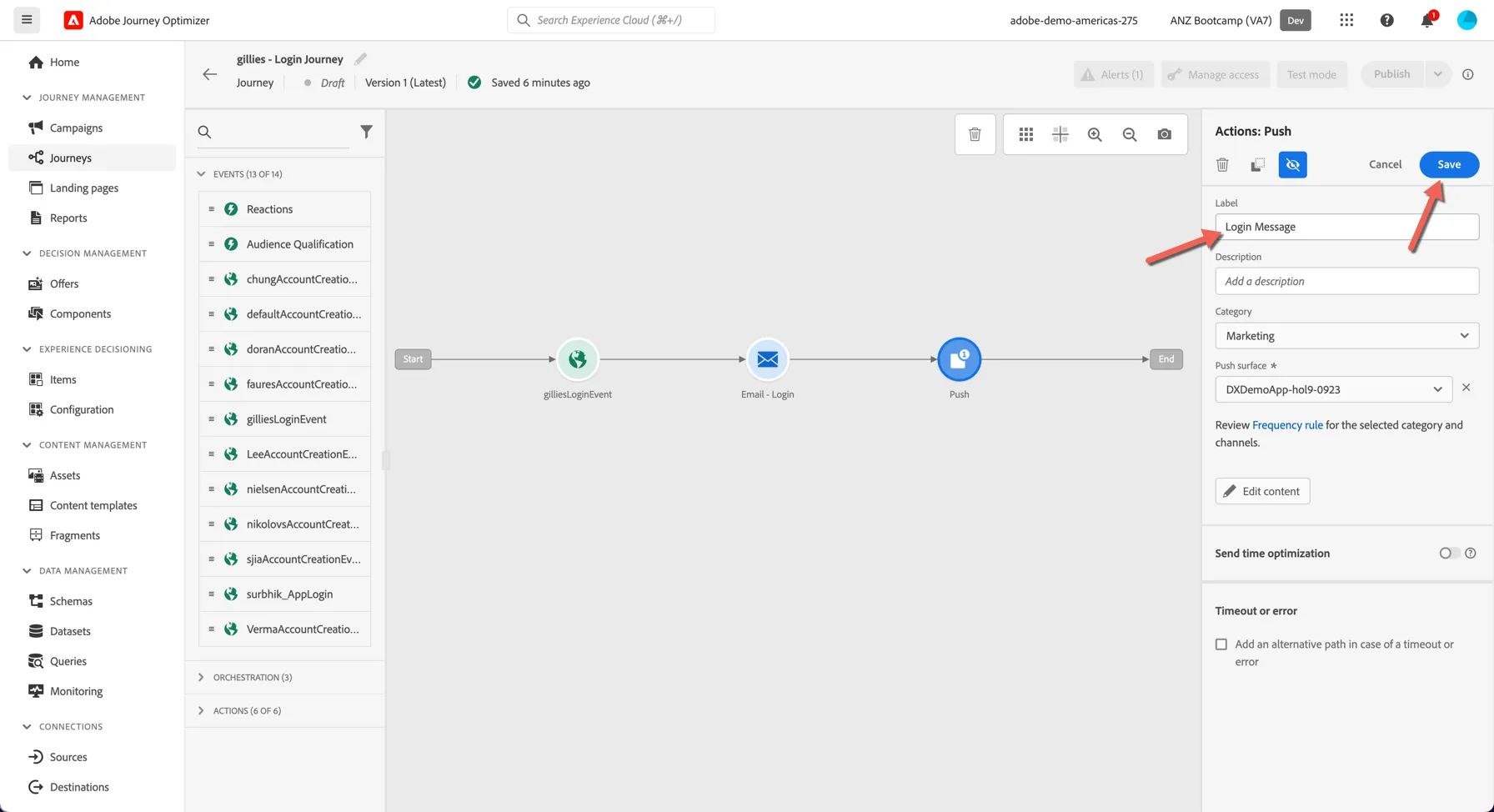Capture canvas screenshot with camera icon

coord(1165,134)
